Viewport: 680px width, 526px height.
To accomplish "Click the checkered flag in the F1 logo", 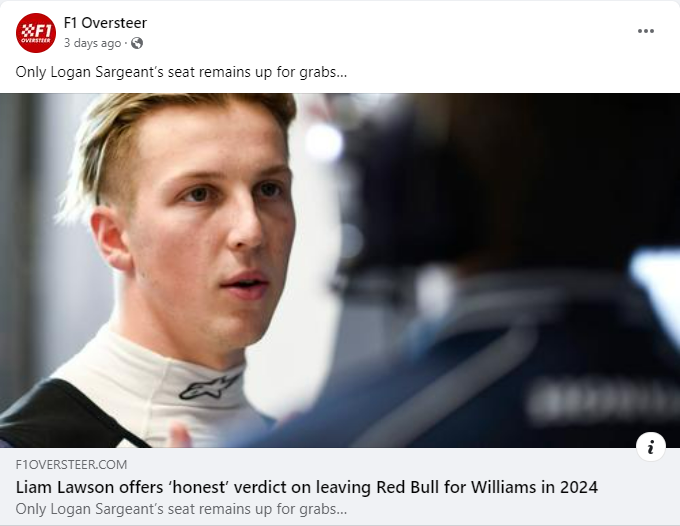I will (28, 30).
